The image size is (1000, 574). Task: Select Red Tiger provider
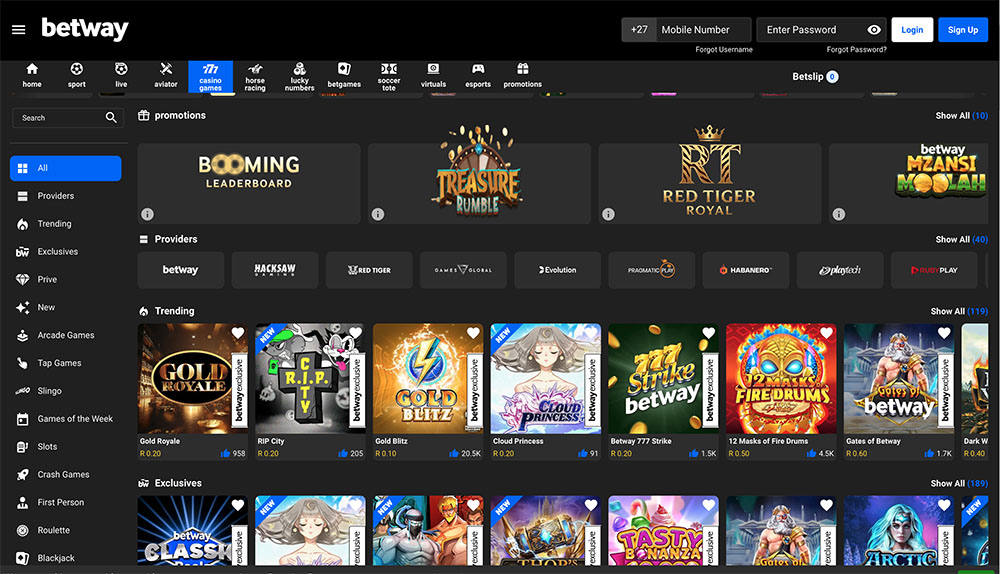(x=369, y=270)
